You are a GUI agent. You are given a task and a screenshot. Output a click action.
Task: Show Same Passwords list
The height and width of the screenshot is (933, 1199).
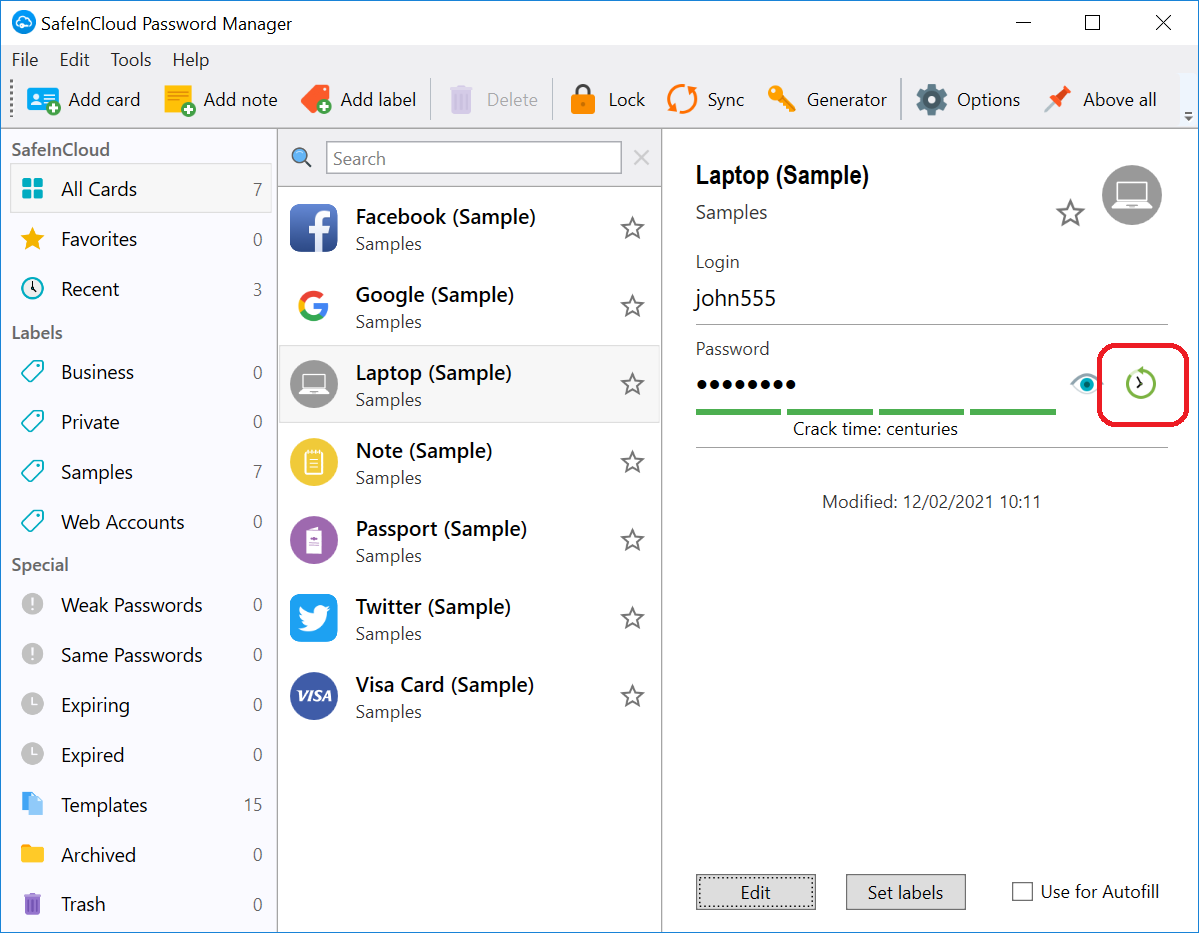tap(141, 655)
